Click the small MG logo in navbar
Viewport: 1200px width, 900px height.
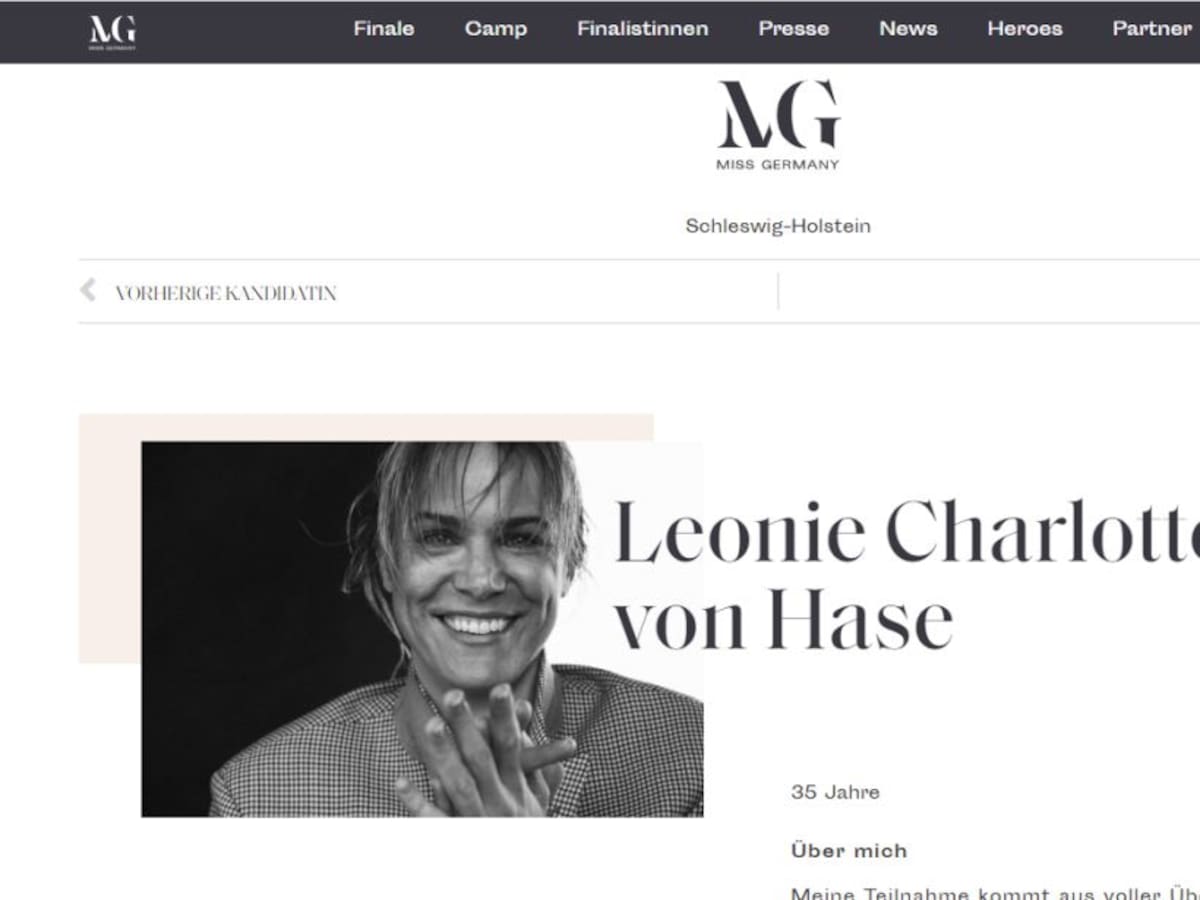(112, 31)
